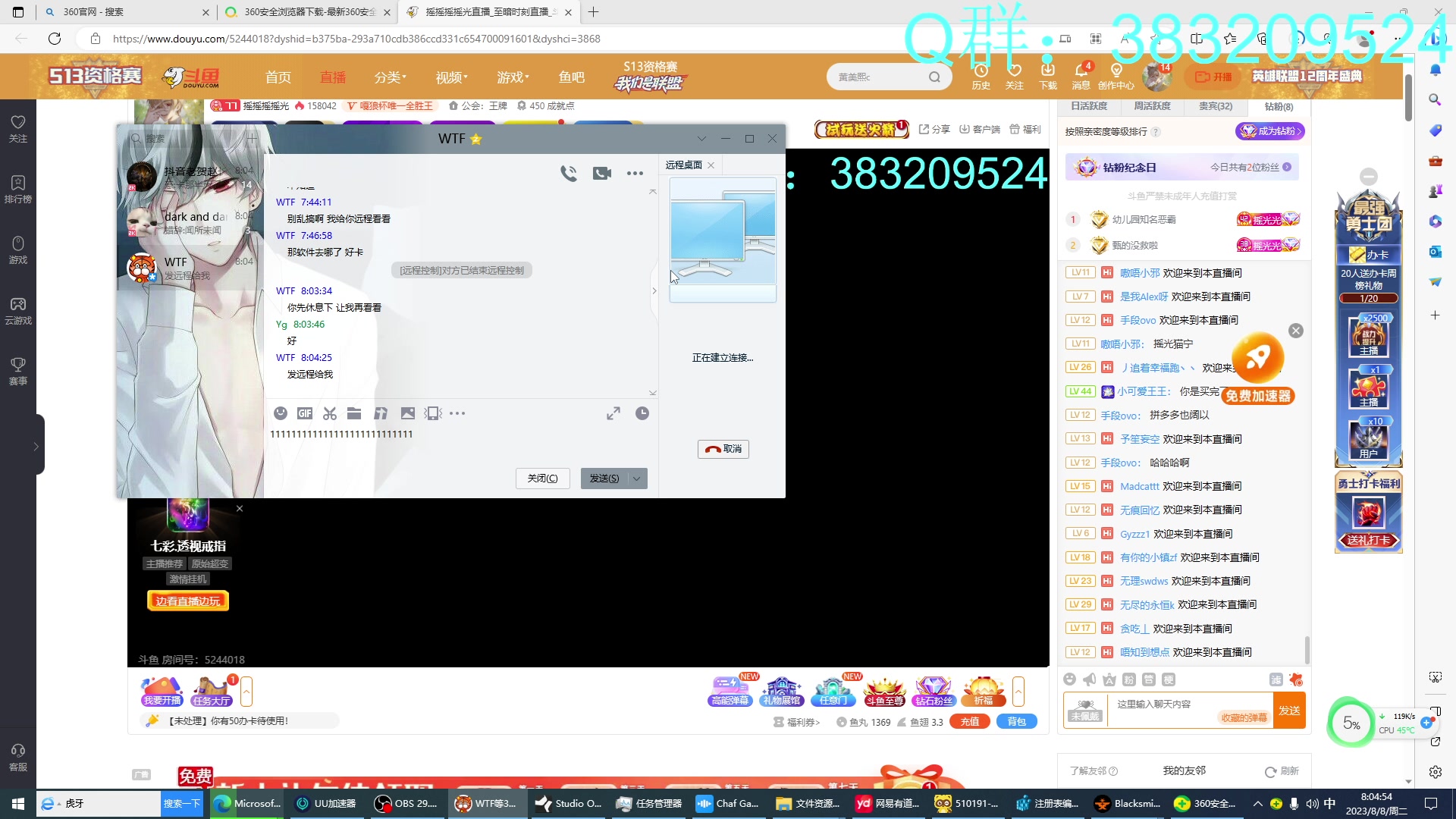Click the orange 发送 danmaku button

coord(1289,711)
